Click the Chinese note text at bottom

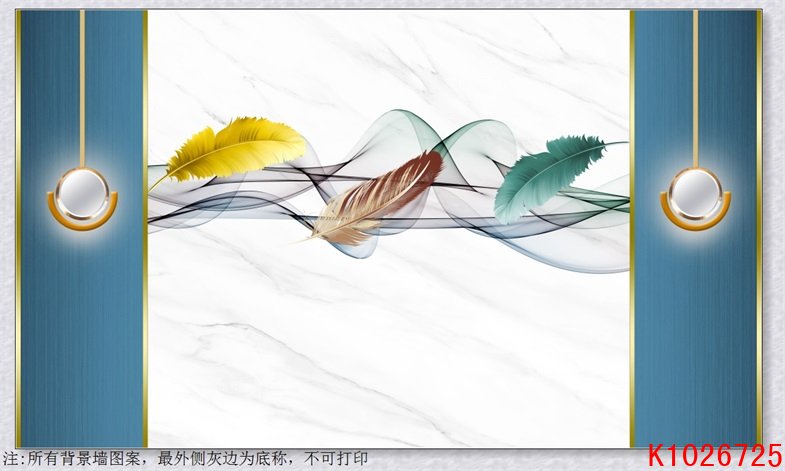click(185, 458)
